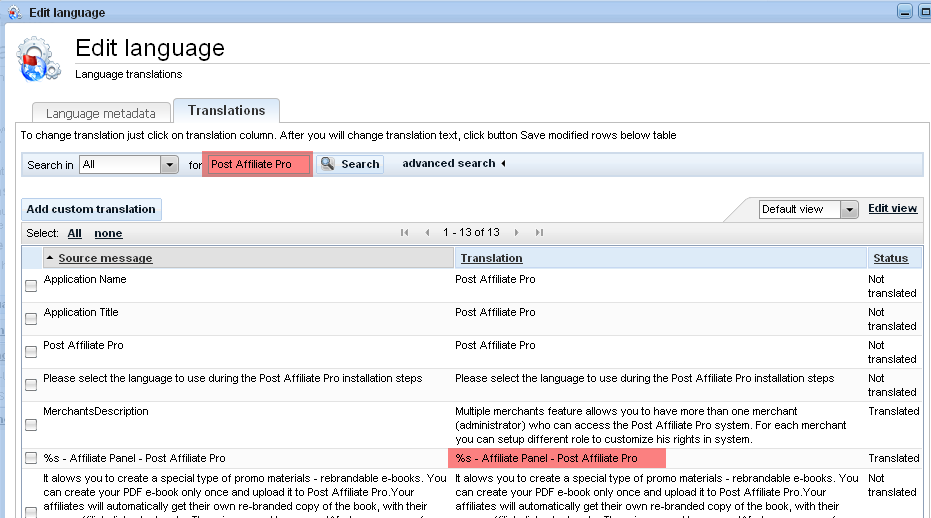
Task: Minimize the Edit language window
Action: [x=904, y=11]
